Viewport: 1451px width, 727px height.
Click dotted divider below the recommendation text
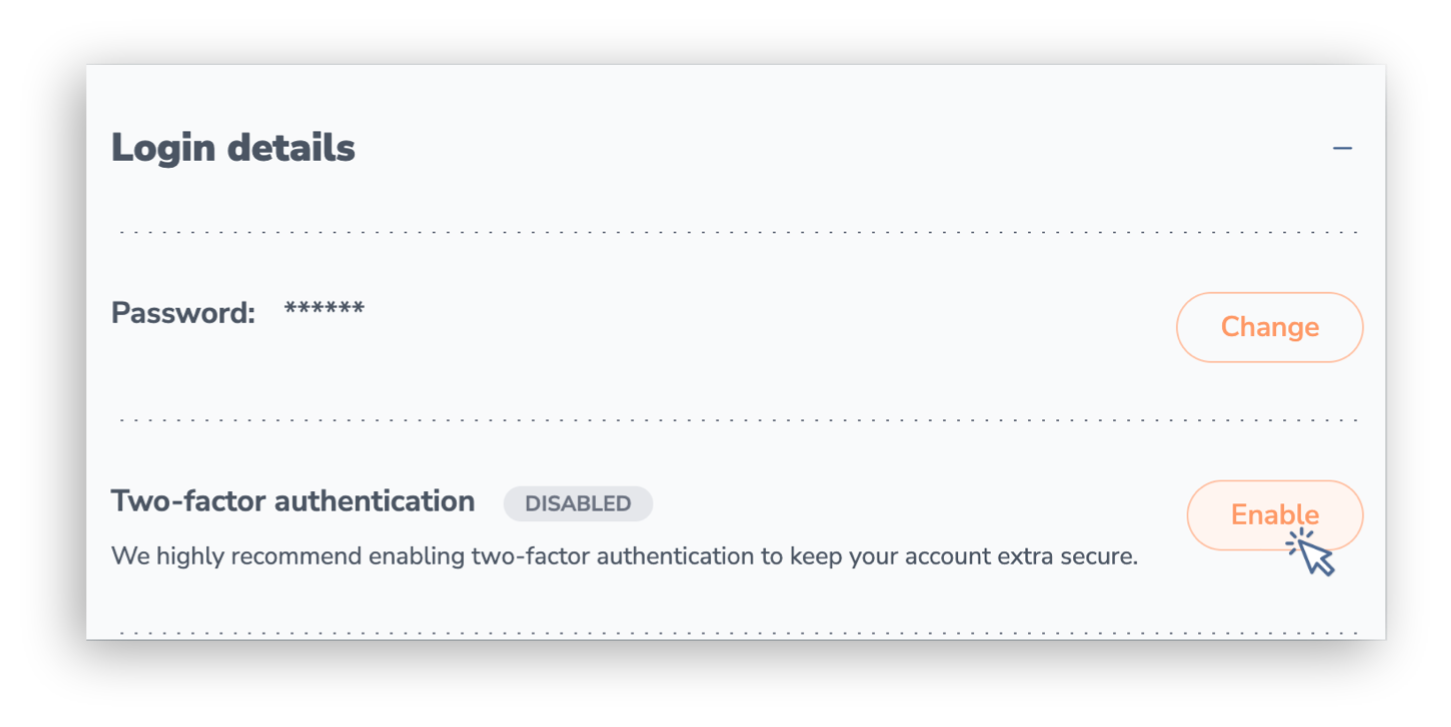click(x=738, y=633)
